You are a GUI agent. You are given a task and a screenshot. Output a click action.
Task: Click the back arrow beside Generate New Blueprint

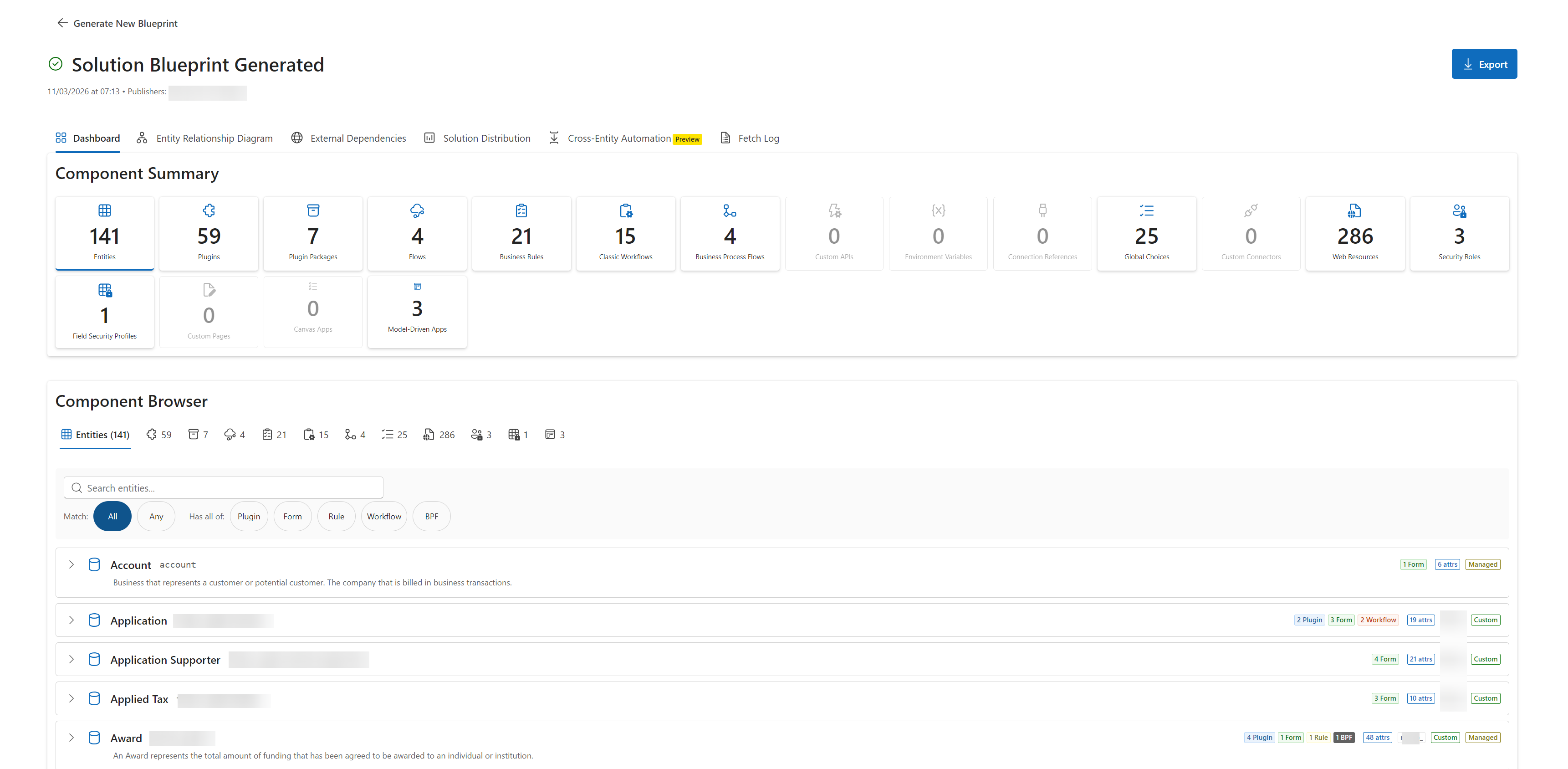tap(62, 23)
